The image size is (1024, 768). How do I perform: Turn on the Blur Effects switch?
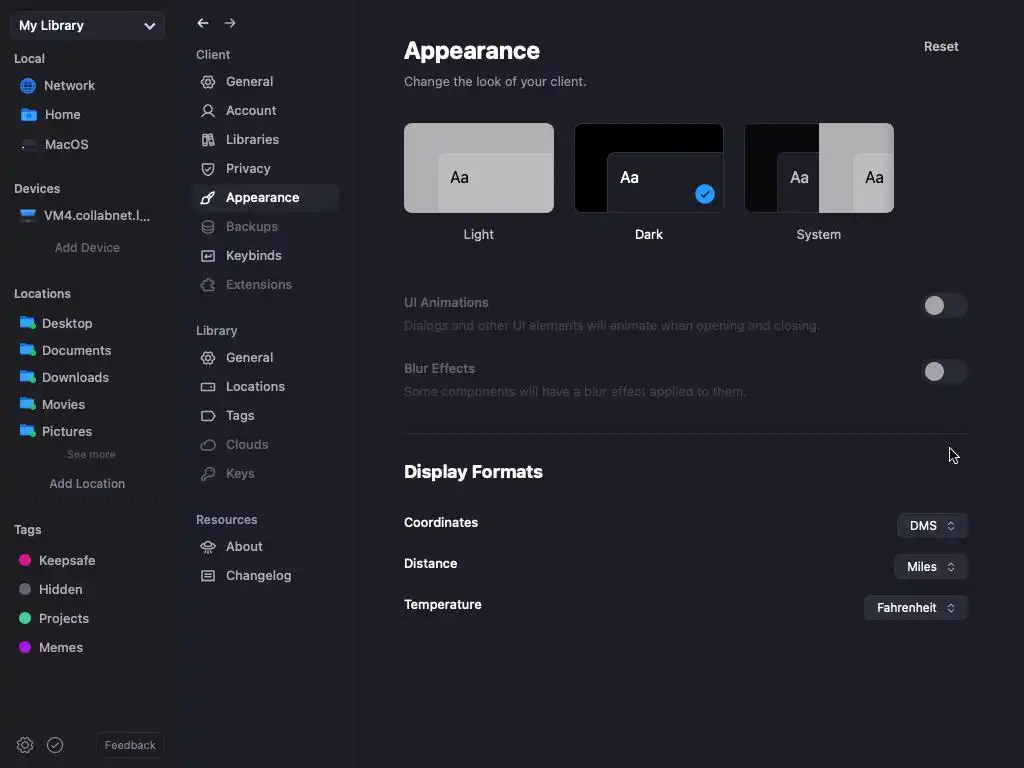tap(943, 372)
